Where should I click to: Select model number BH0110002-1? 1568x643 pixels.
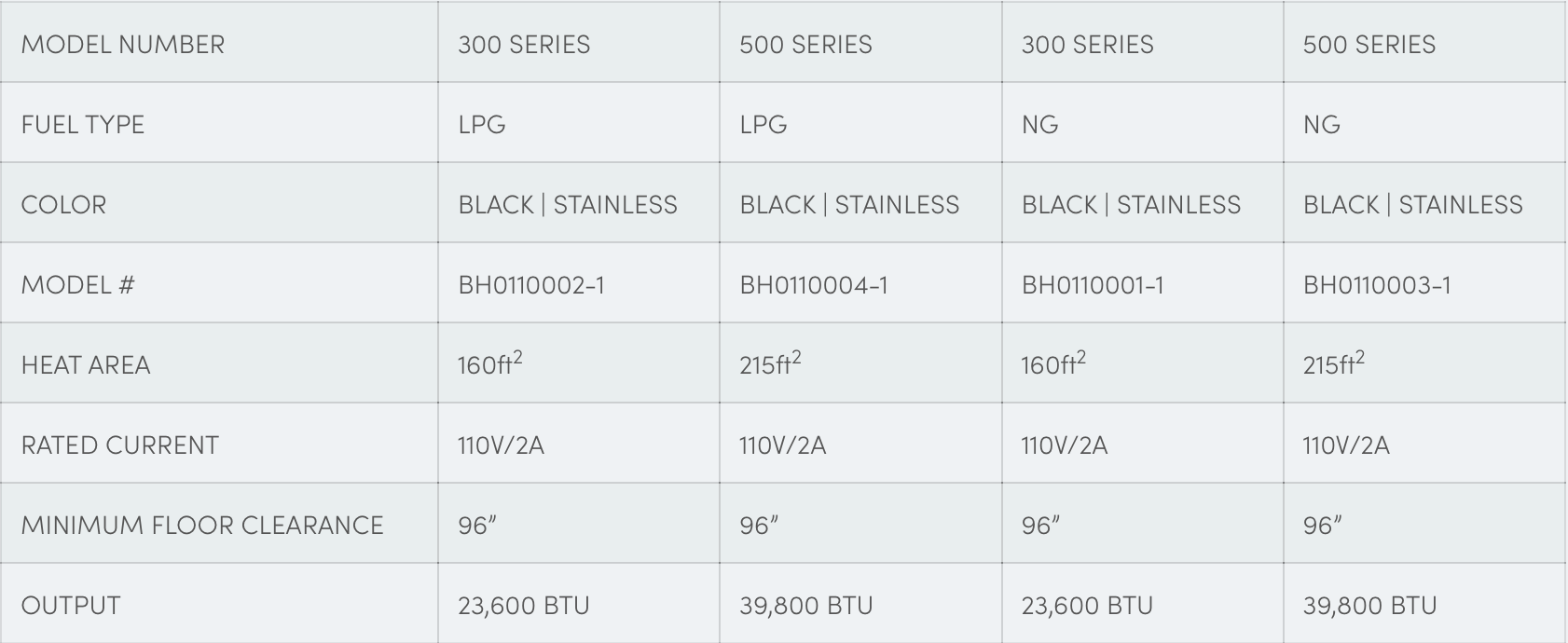[x=531, y=285]
